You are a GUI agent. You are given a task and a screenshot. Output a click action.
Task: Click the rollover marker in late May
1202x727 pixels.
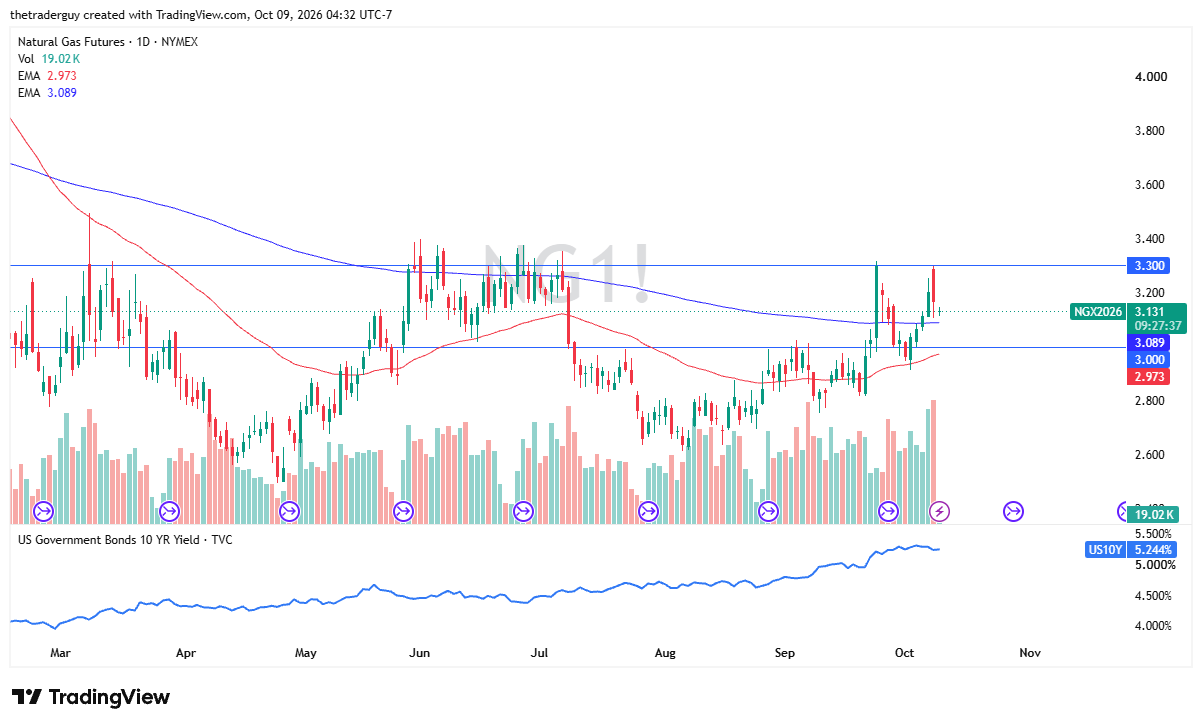(x=404, y=512)
